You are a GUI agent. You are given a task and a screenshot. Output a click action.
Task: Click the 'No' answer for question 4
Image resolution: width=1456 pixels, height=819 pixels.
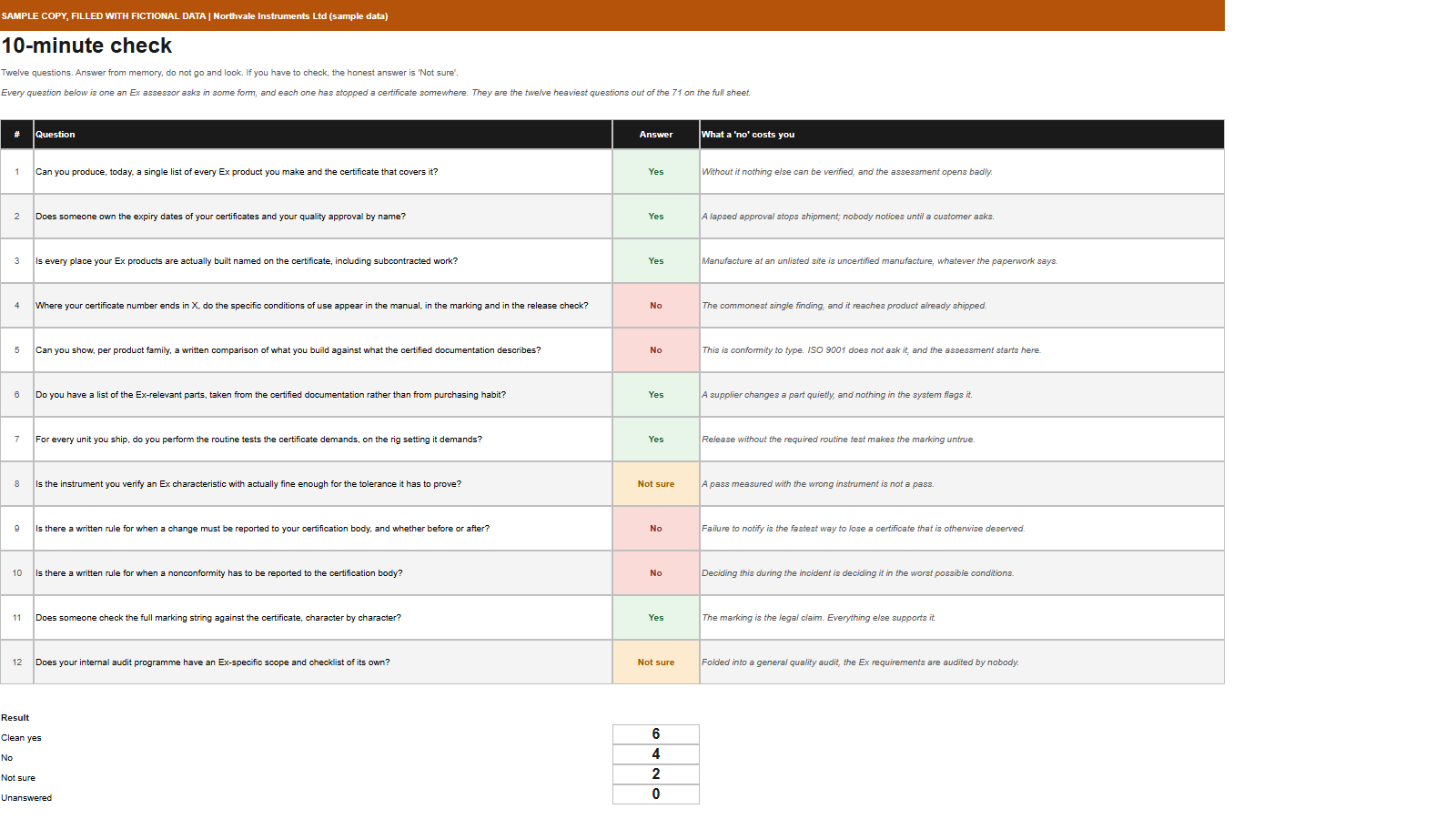[x=656, y=306]
